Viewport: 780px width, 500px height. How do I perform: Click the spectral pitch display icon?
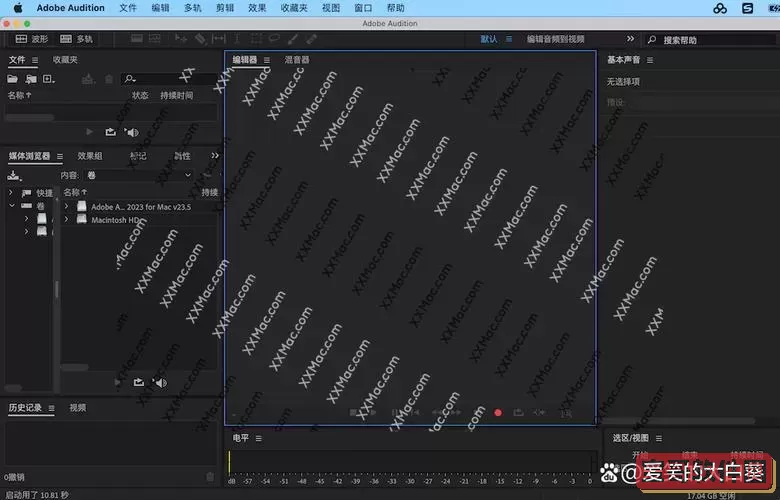click(155, 39)
